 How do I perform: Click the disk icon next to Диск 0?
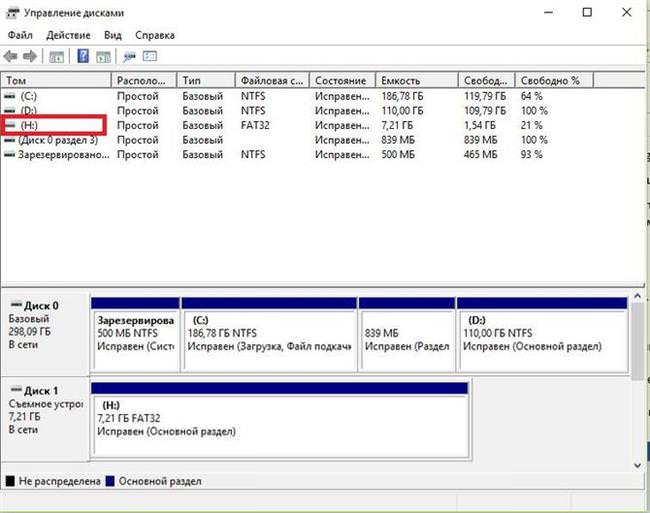pos(16,305)
